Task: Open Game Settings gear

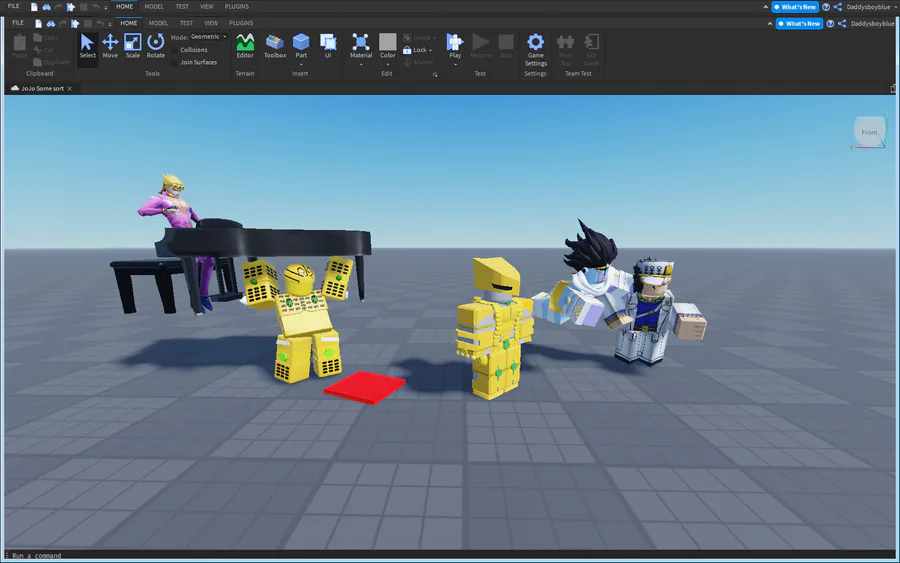Action: click(x=536, y=49)
